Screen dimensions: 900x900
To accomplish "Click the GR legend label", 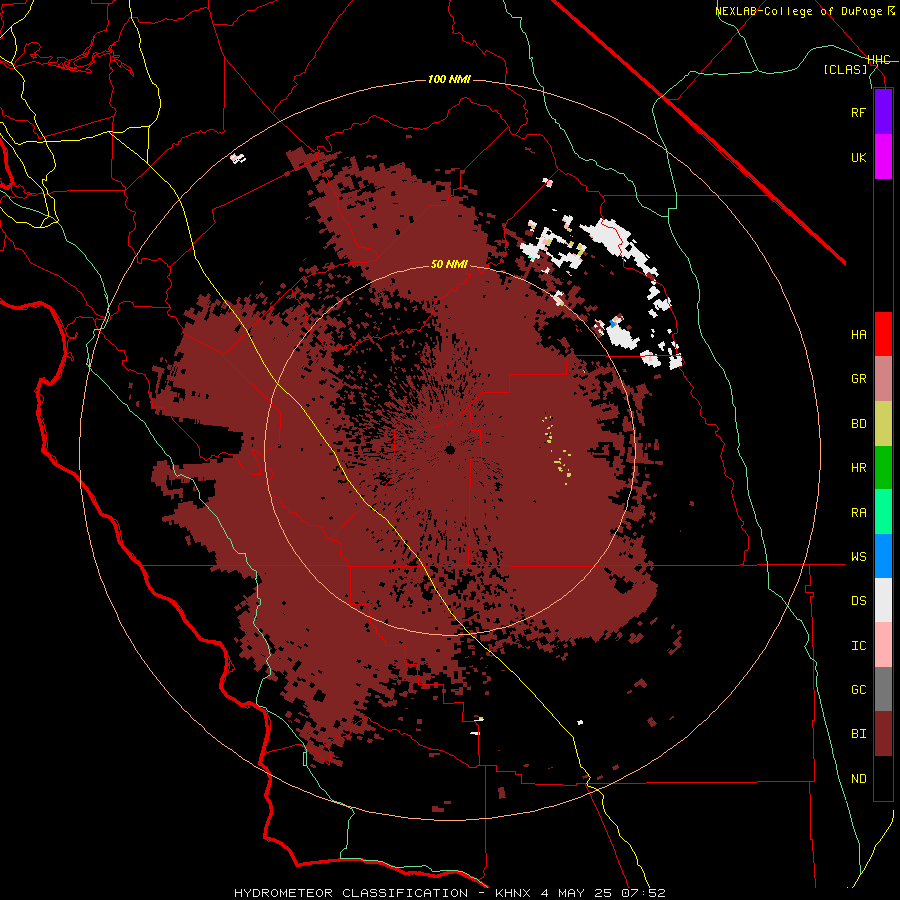I will (x=858, y=379).
